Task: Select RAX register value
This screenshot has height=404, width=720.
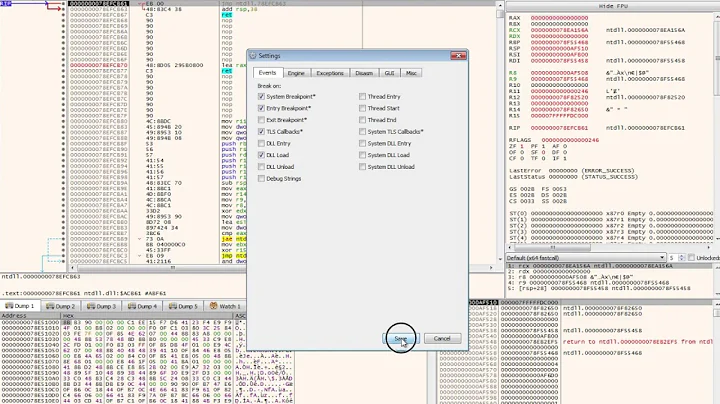Action: (559, 18)
